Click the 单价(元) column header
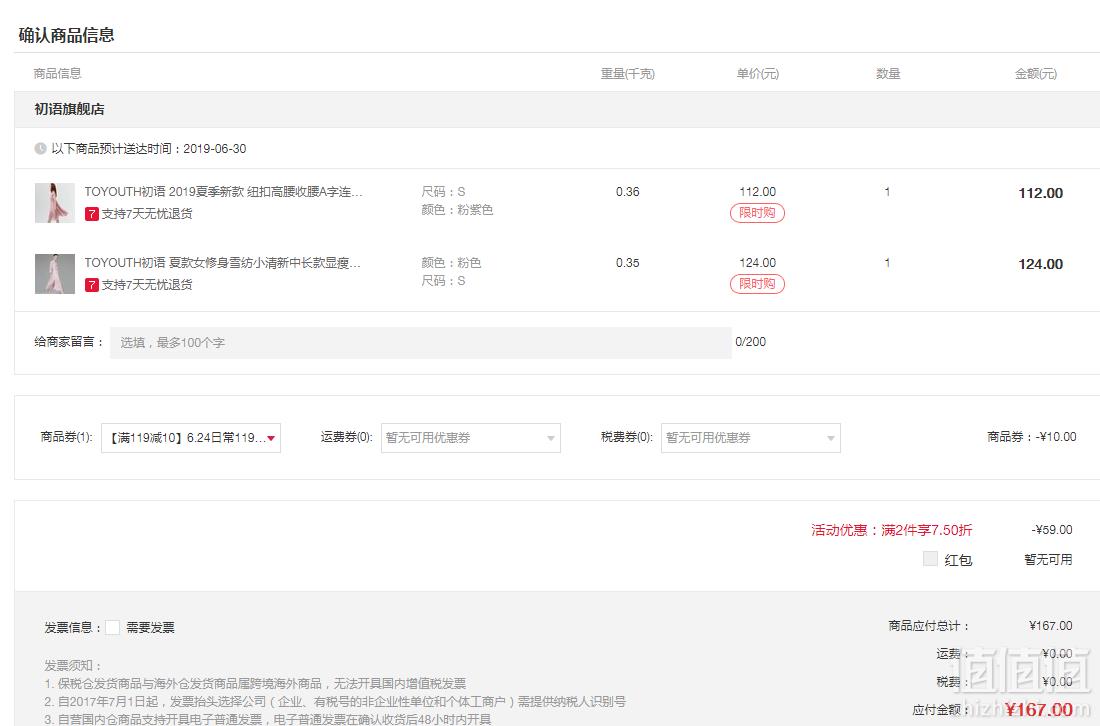The height and width of the screenshot is (726, 1100). click(x=757, y=74)
